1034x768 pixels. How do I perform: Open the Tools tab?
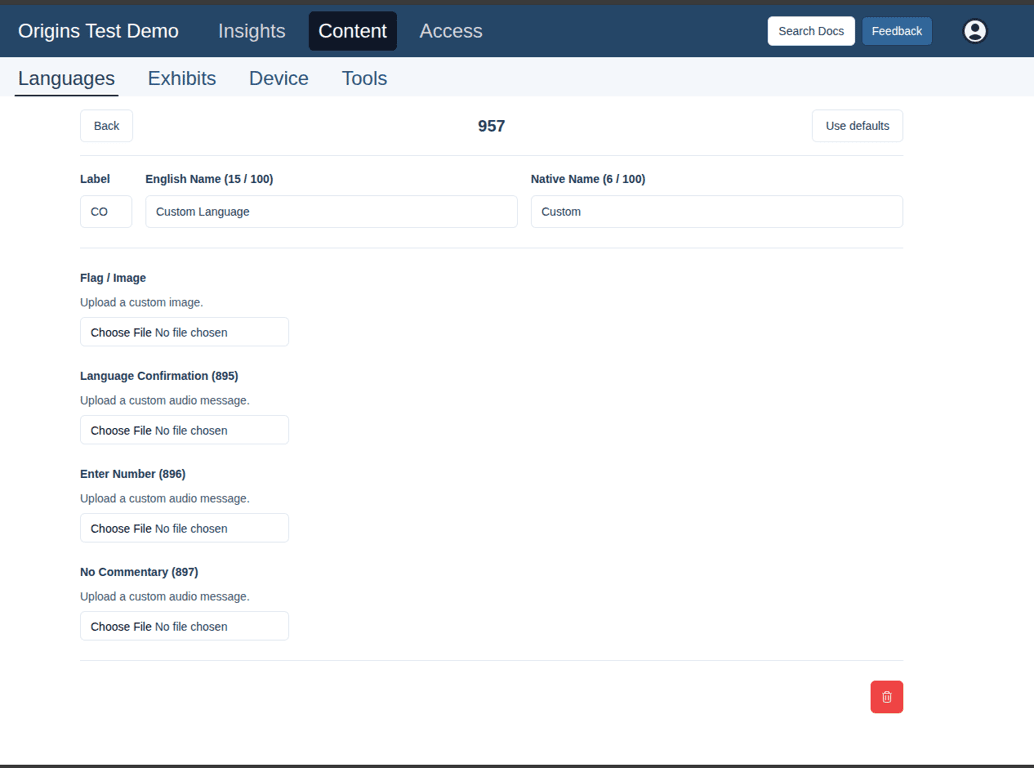pos(364,78)
